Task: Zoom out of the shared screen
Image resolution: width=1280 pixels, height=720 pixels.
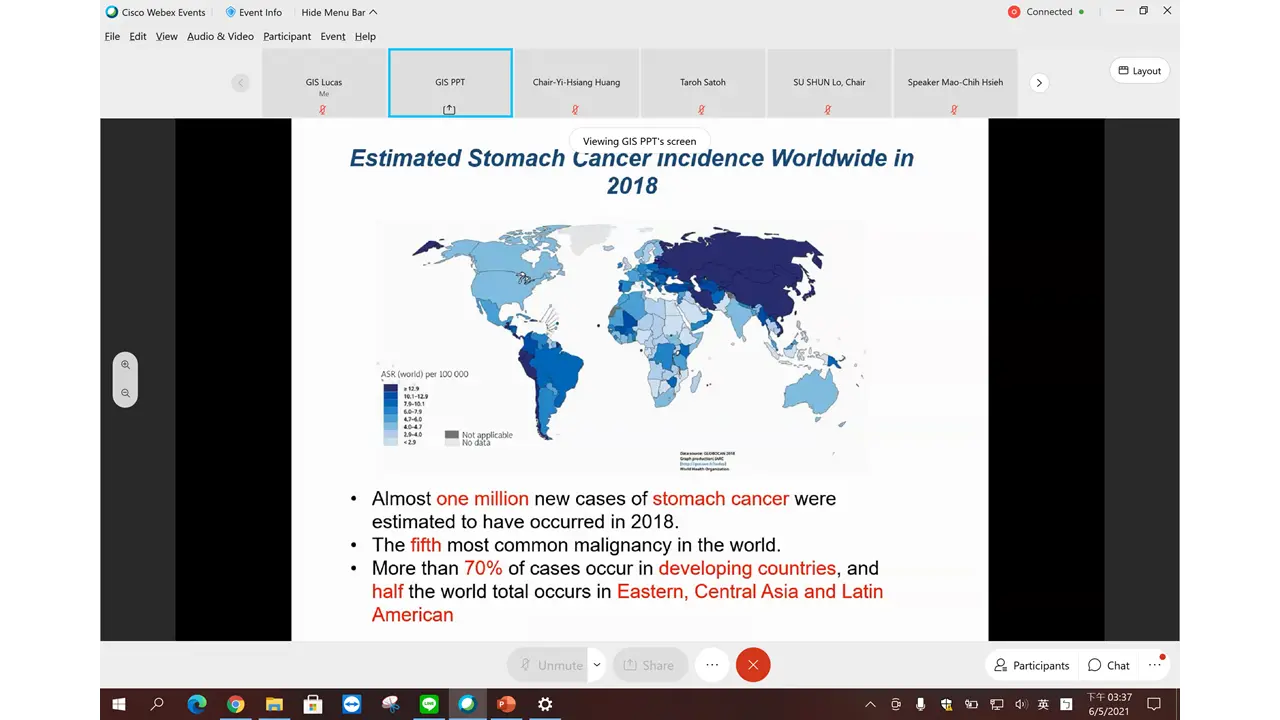Action: click(125, 393)
